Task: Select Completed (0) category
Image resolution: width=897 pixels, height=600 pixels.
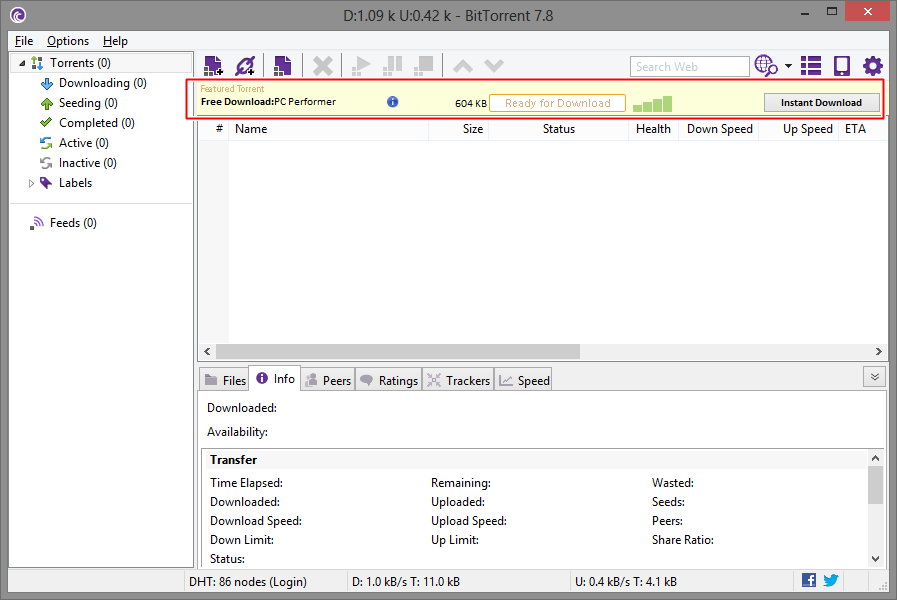Action: tap(97, 123)
